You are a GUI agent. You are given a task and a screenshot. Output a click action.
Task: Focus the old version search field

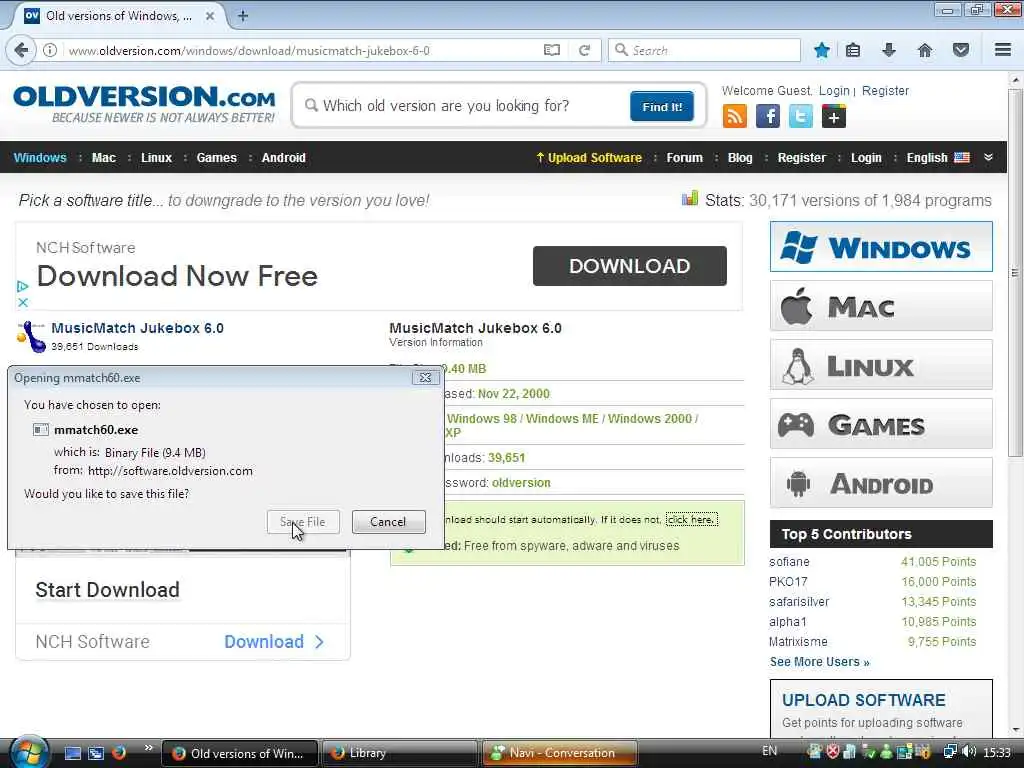tap(464, 106)
